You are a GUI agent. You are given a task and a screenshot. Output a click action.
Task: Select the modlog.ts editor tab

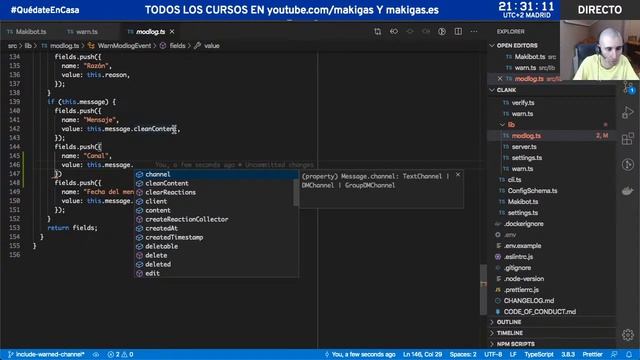[146, 31]
